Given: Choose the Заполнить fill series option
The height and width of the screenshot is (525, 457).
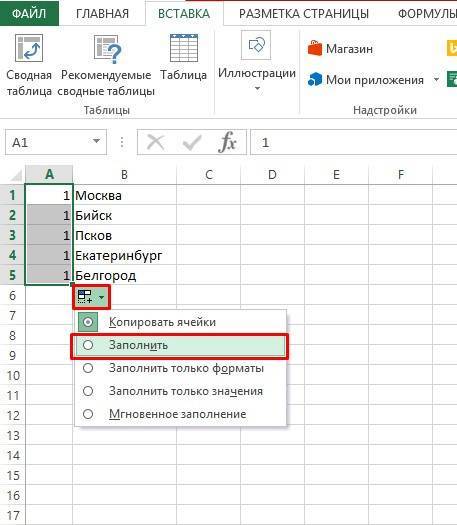Looking at the screenshot, I should [181, 345].
